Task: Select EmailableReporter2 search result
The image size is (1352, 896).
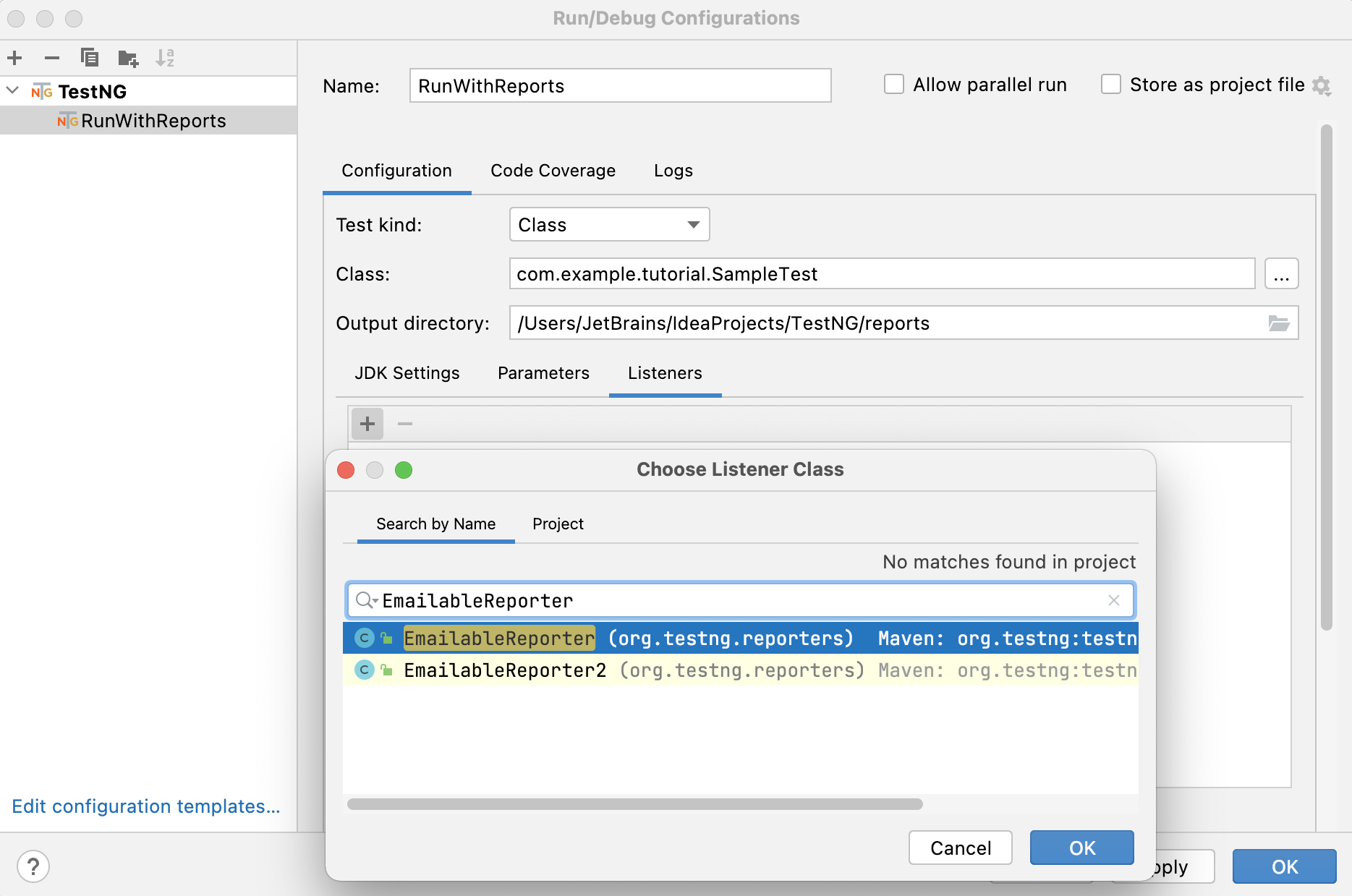Action: (x=740, y=670)
